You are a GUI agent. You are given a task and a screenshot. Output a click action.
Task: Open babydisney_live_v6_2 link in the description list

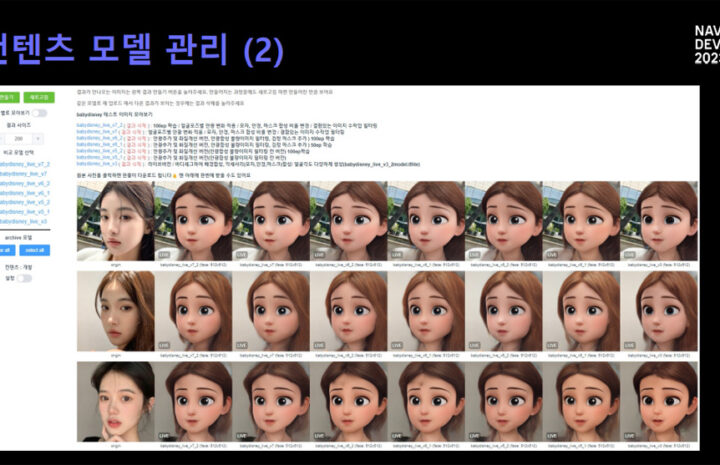click(x=99, y=138)
